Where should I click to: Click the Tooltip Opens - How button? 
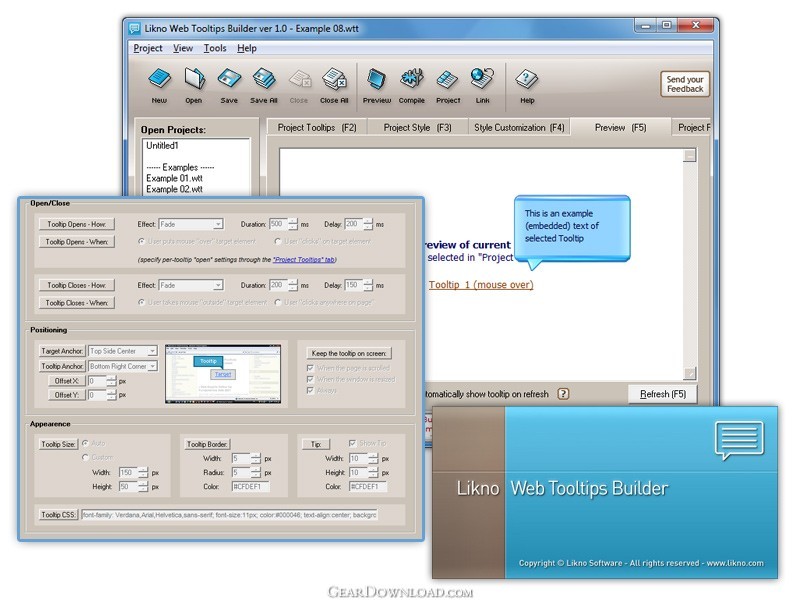tap(77, 224)
